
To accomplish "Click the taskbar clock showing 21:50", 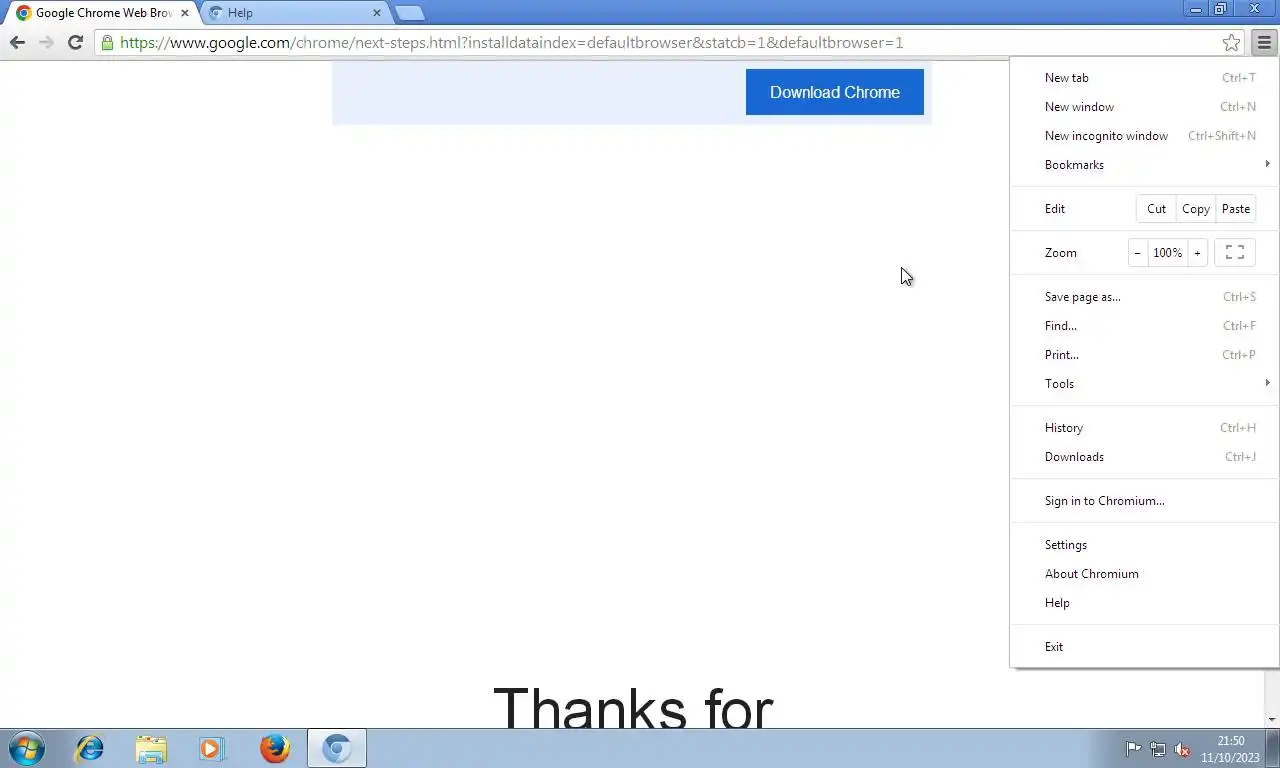I will 1230,749.
